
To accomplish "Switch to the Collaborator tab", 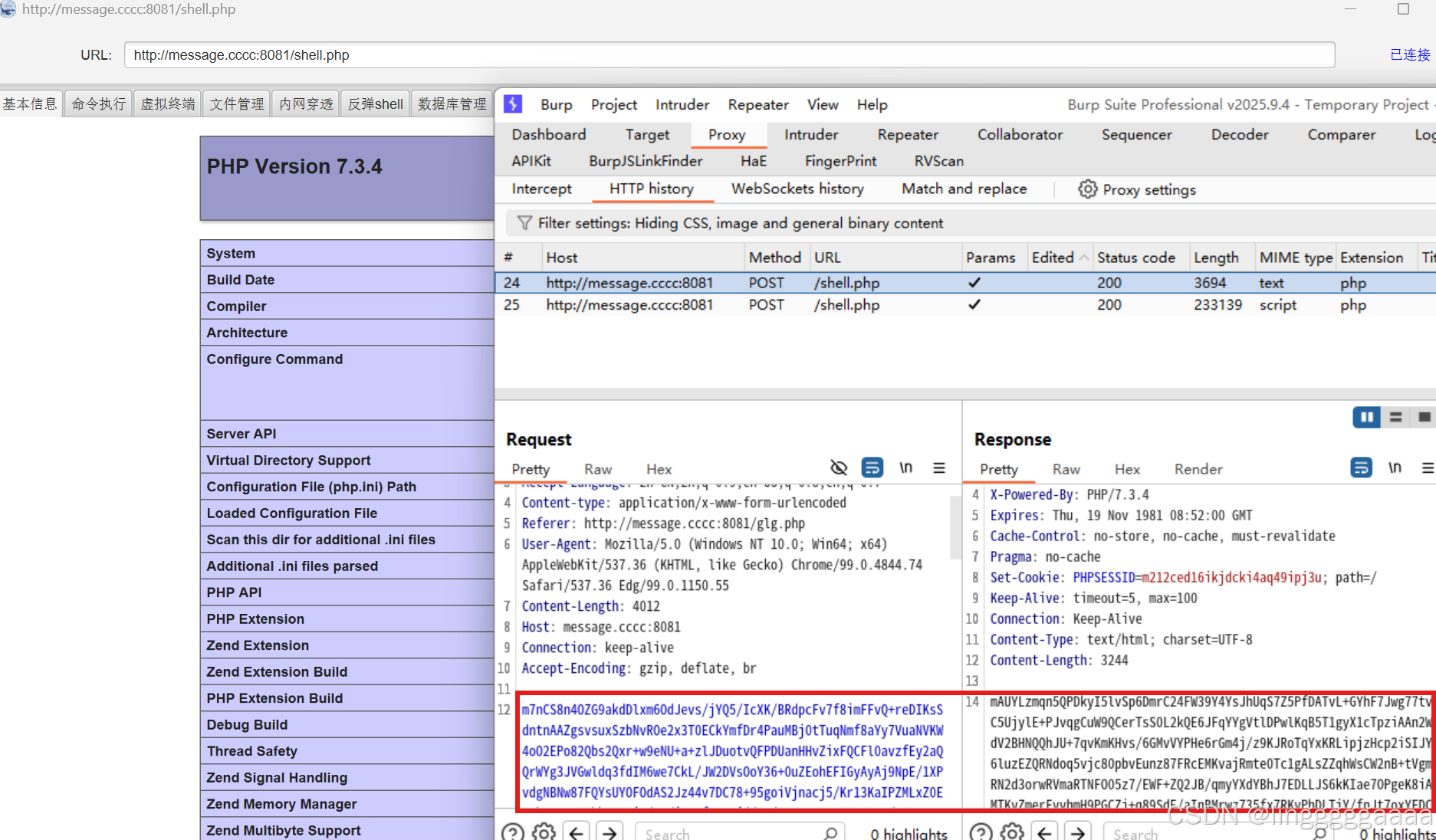I will [x=1020, y=135].
